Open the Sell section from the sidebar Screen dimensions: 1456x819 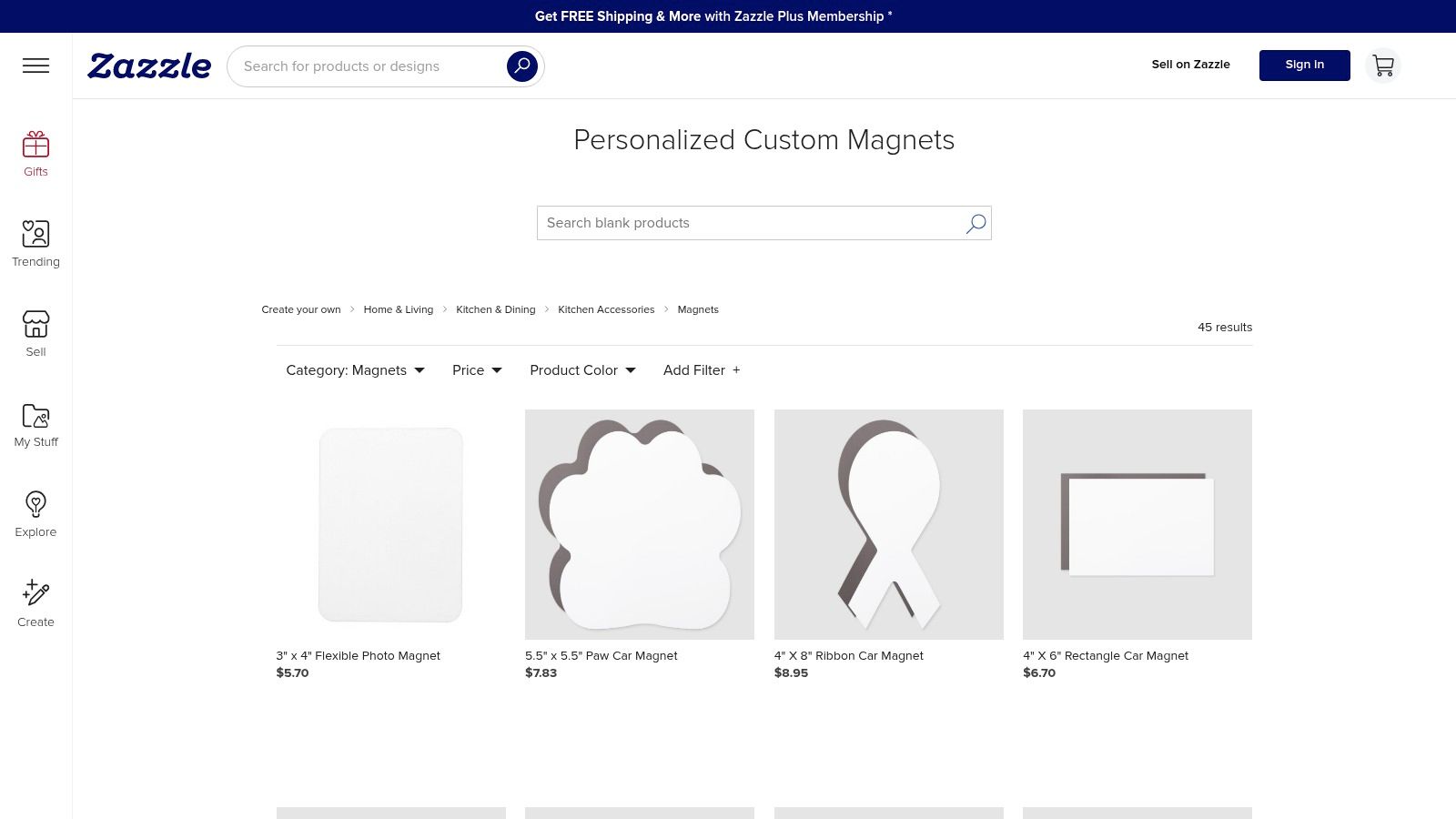pyautogui.click(x=35, y=333)
